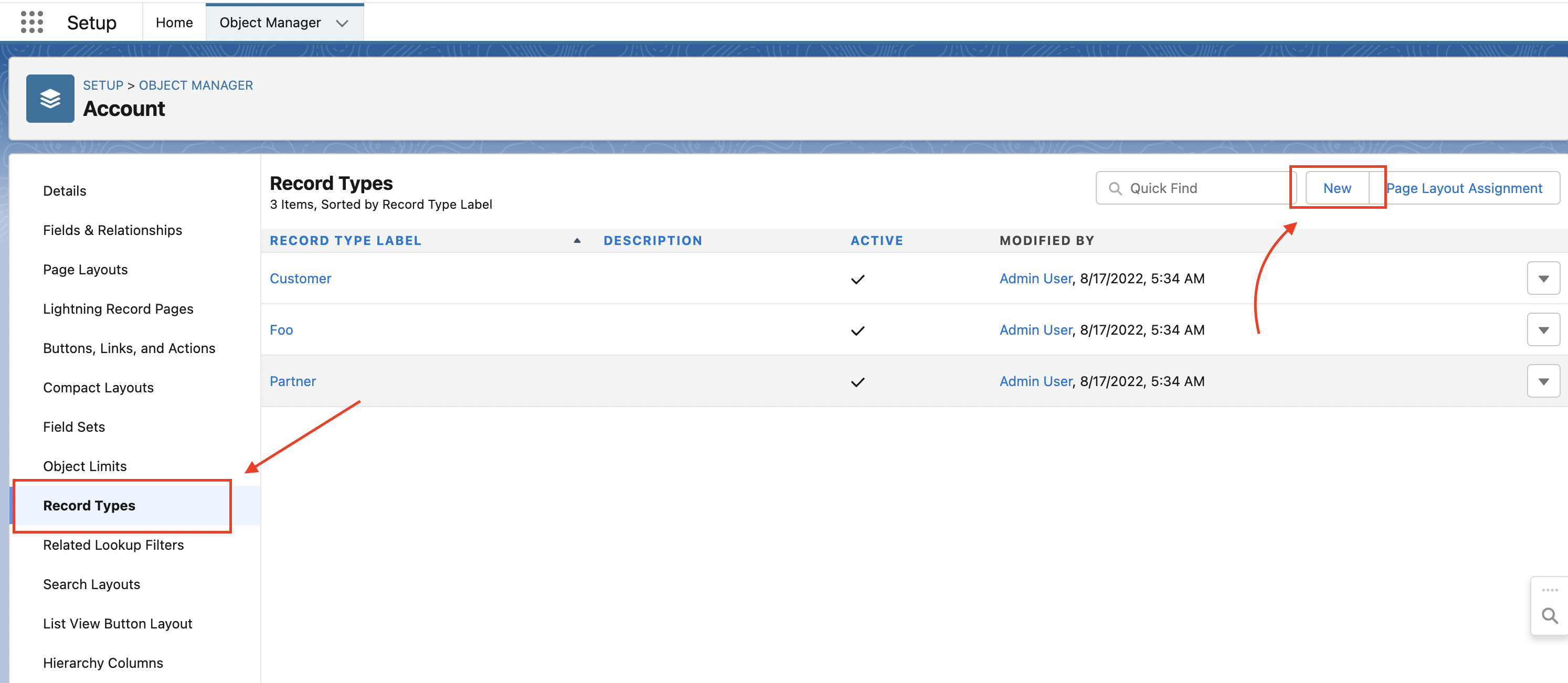Click the Customer record type dropdown arrow
This screenshot has height=683, width=1568.
click(1543, 278)
